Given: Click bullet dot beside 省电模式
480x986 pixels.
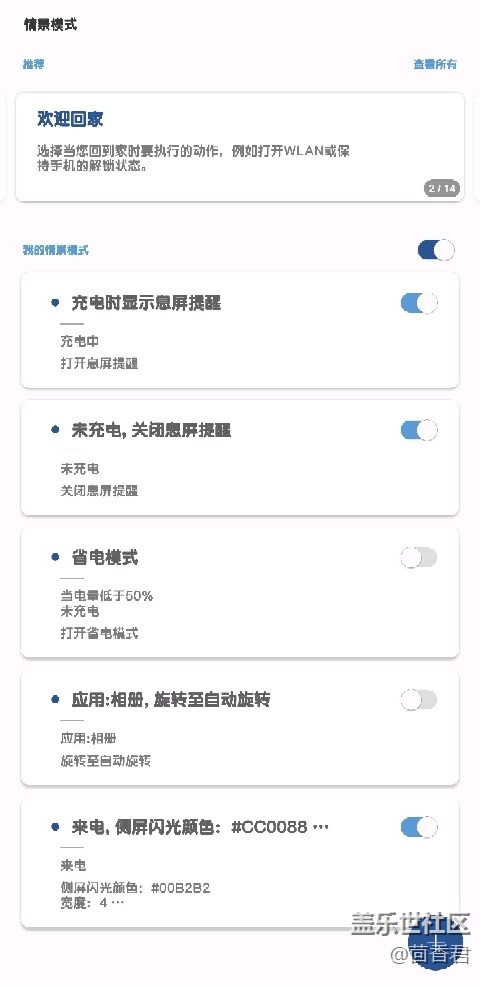Looking at the screenshot, I should click(x=55, y=557).
